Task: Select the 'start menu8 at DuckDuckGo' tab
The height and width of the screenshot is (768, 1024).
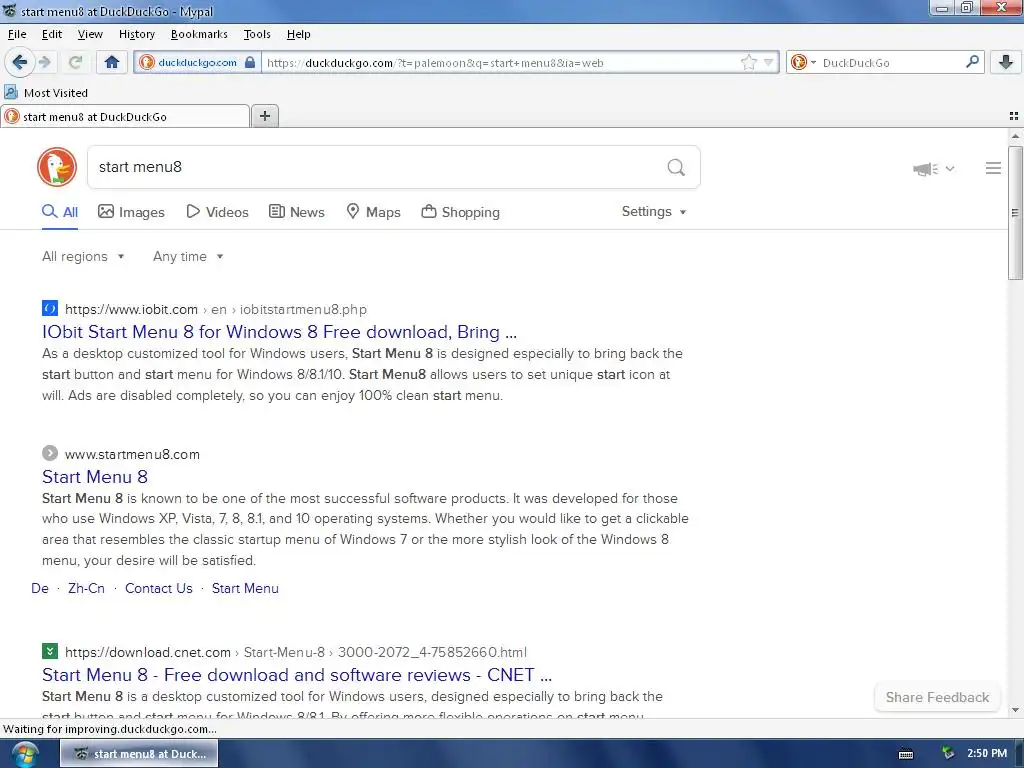Action: (x=125, y=116)
